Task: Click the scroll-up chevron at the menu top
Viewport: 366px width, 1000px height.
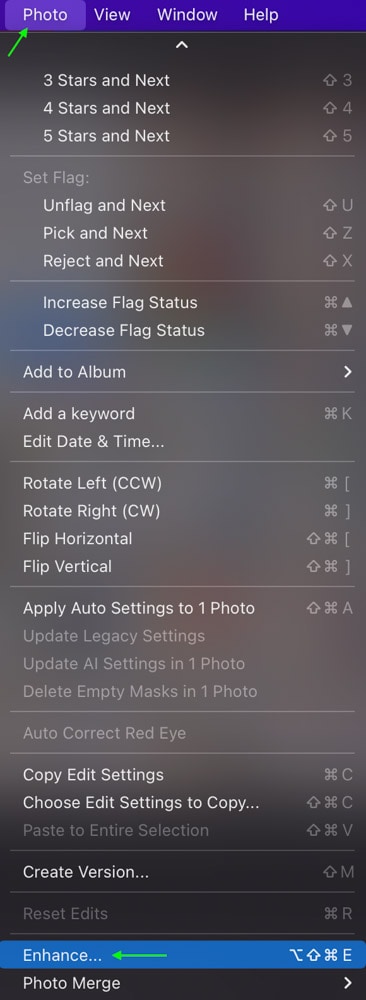Action: 182,45
